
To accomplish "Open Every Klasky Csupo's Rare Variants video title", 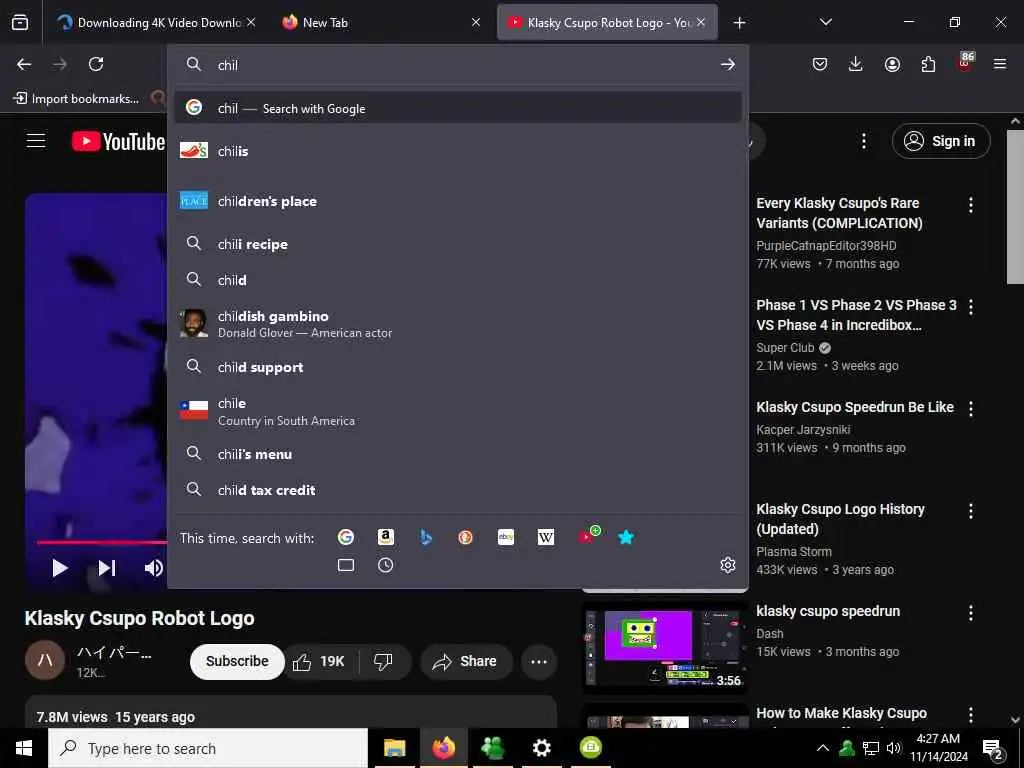I will tap(839, 213).
